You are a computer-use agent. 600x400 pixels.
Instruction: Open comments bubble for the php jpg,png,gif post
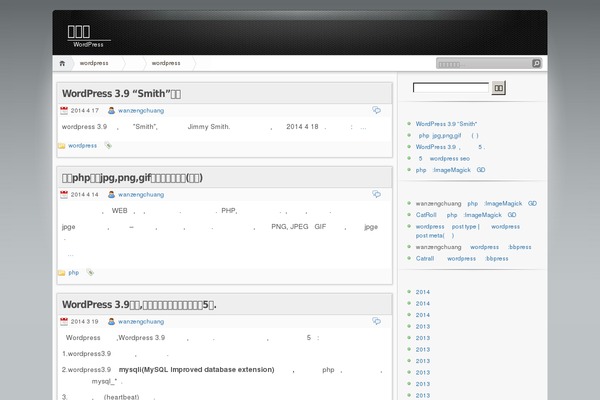point(376,194)
